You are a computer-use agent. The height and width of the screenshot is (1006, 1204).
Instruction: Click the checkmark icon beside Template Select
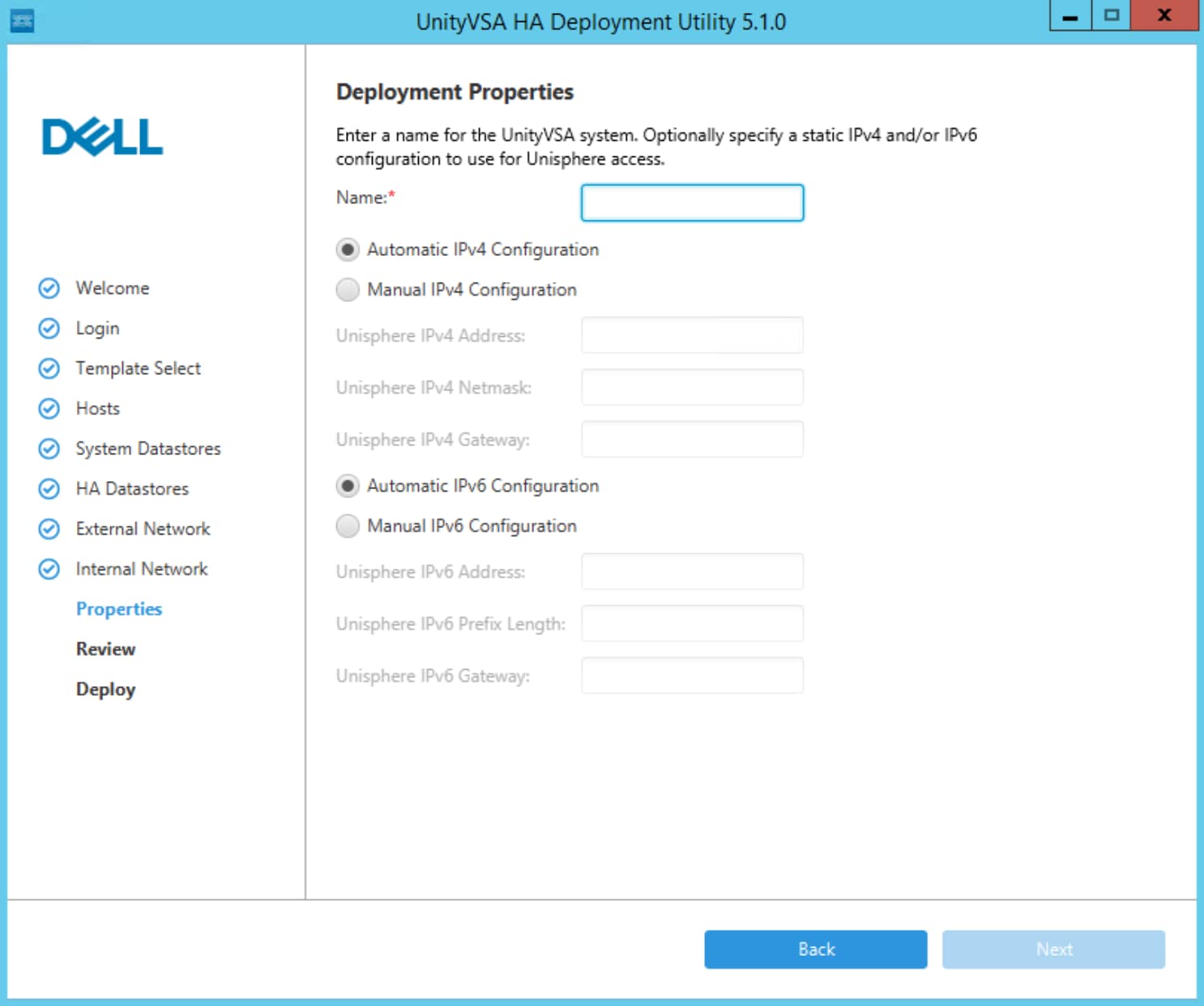pos(49,369)
